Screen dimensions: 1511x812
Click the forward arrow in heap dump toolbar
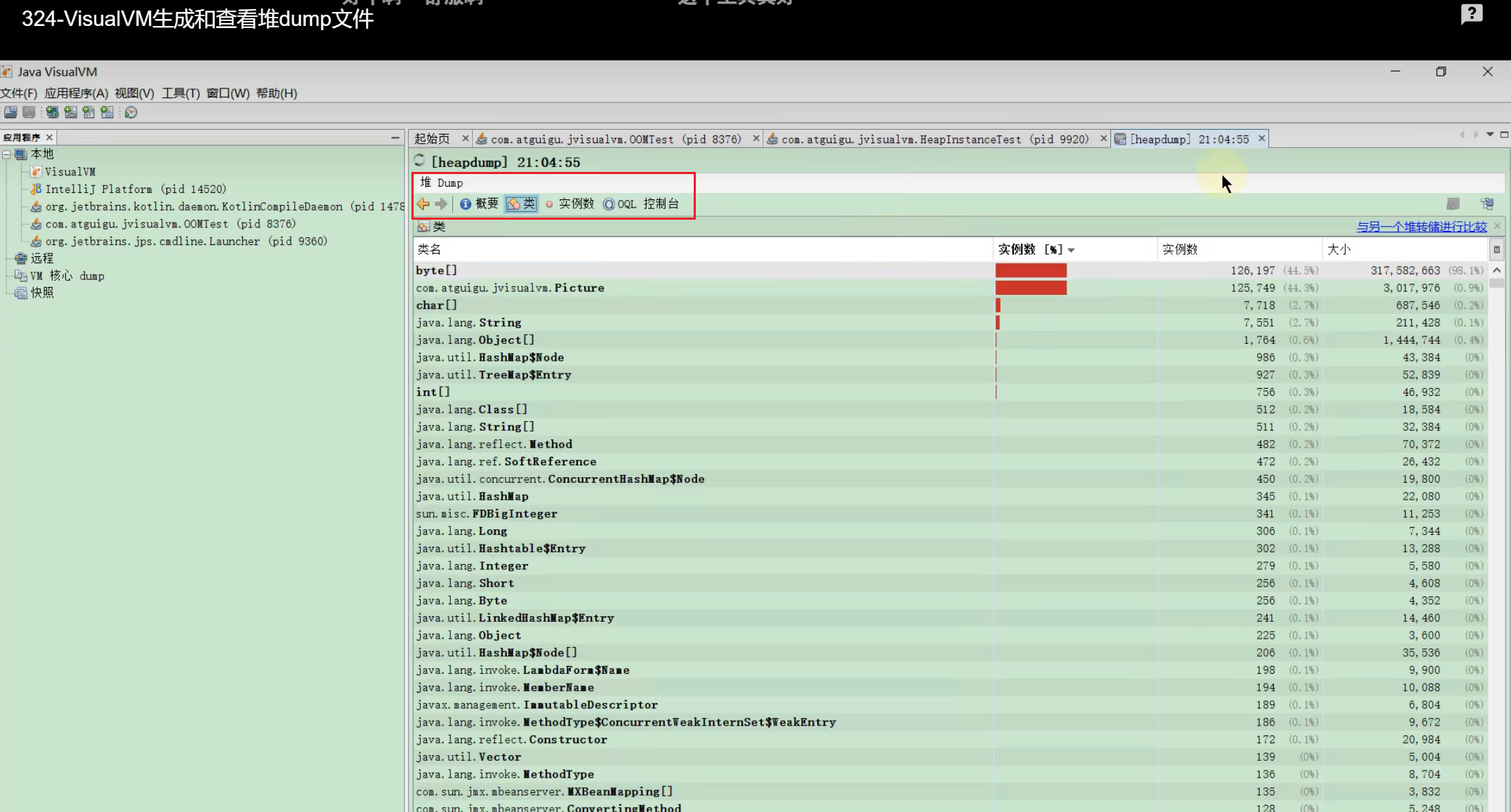441,204
